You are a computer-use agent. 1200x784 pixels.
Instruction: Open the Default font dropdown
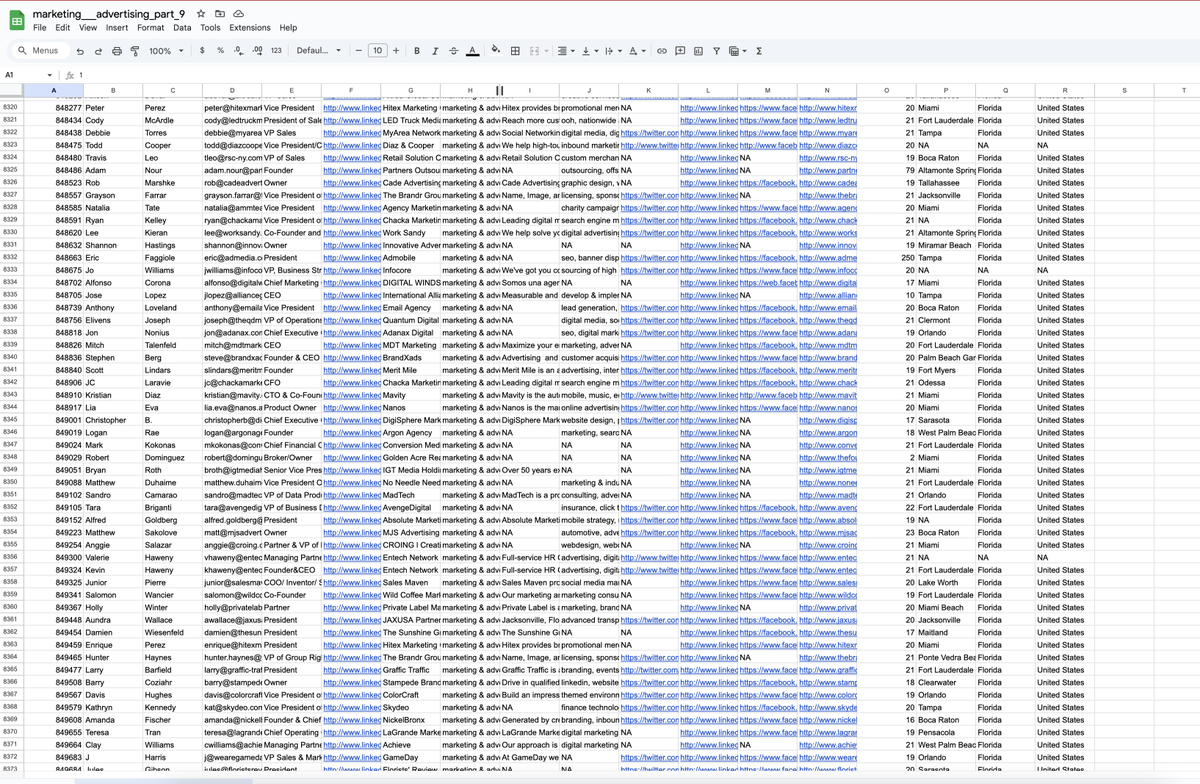click(x=319, y=50)
